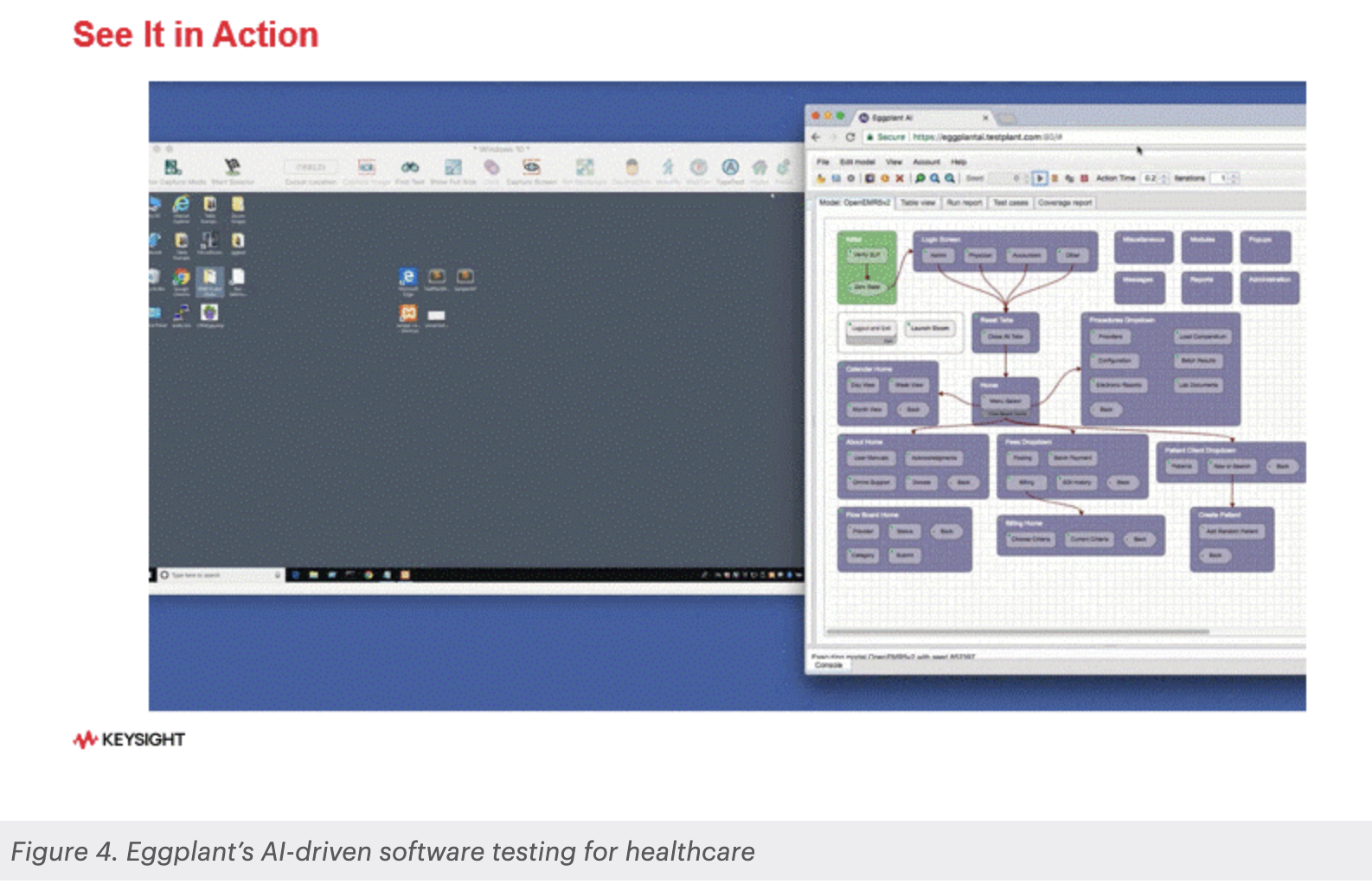Click browser reload button
The height and width of the screenshot is (884, 1372).
(x=849, y=137)
